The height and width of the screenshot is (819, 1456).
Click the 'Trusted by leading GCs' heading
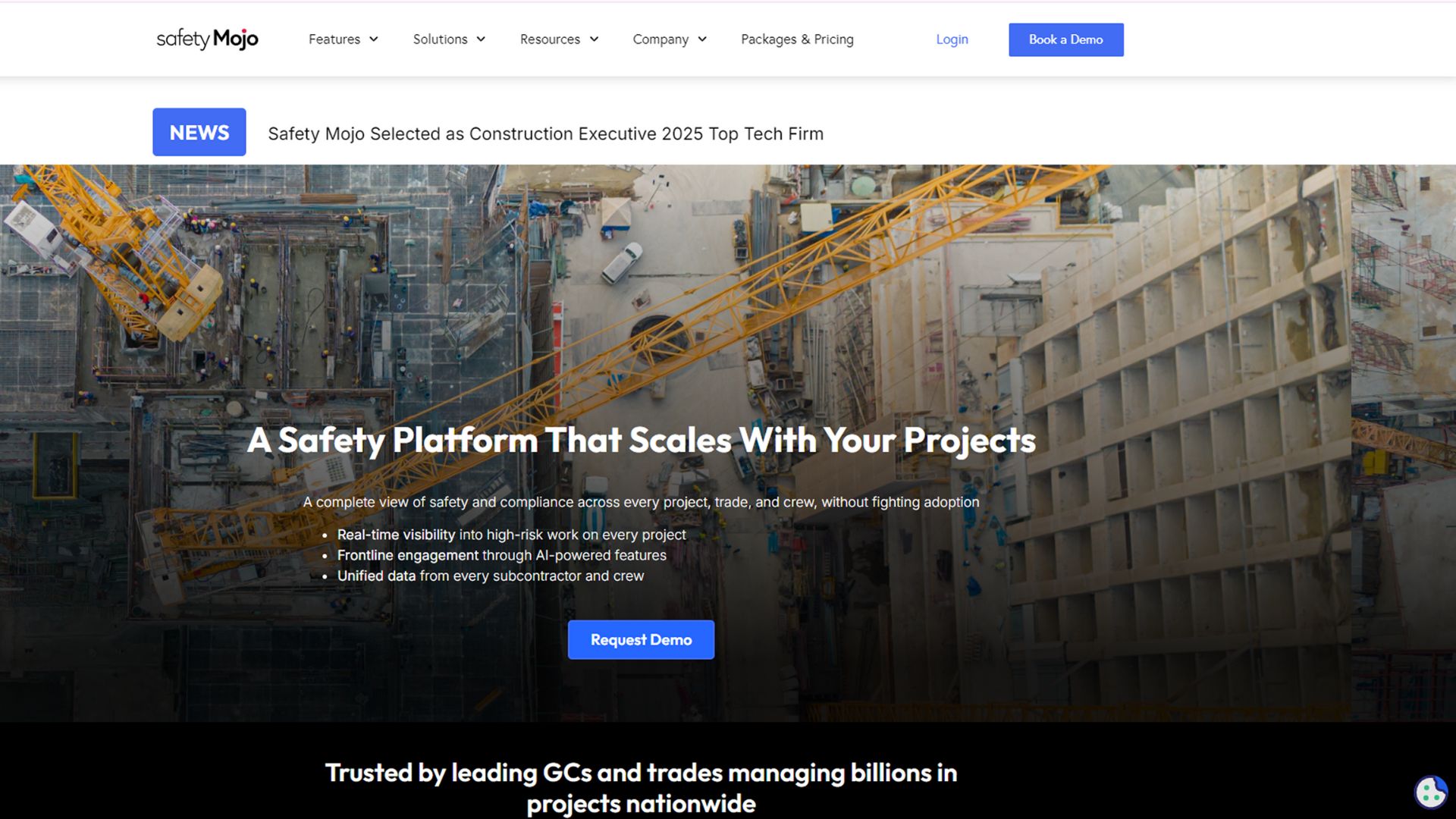641,788
